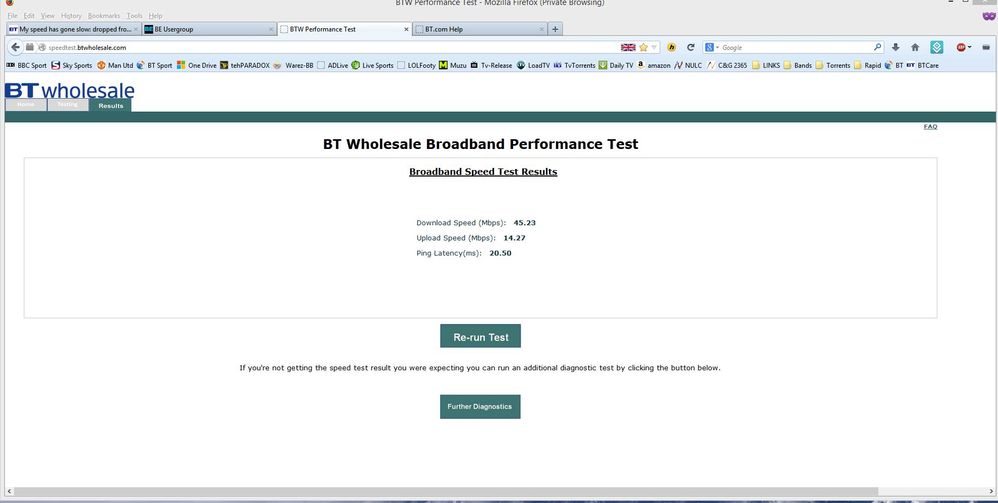Click the site identity globe icon
Viewport: 998px width, 503px height.
(41, 47)
